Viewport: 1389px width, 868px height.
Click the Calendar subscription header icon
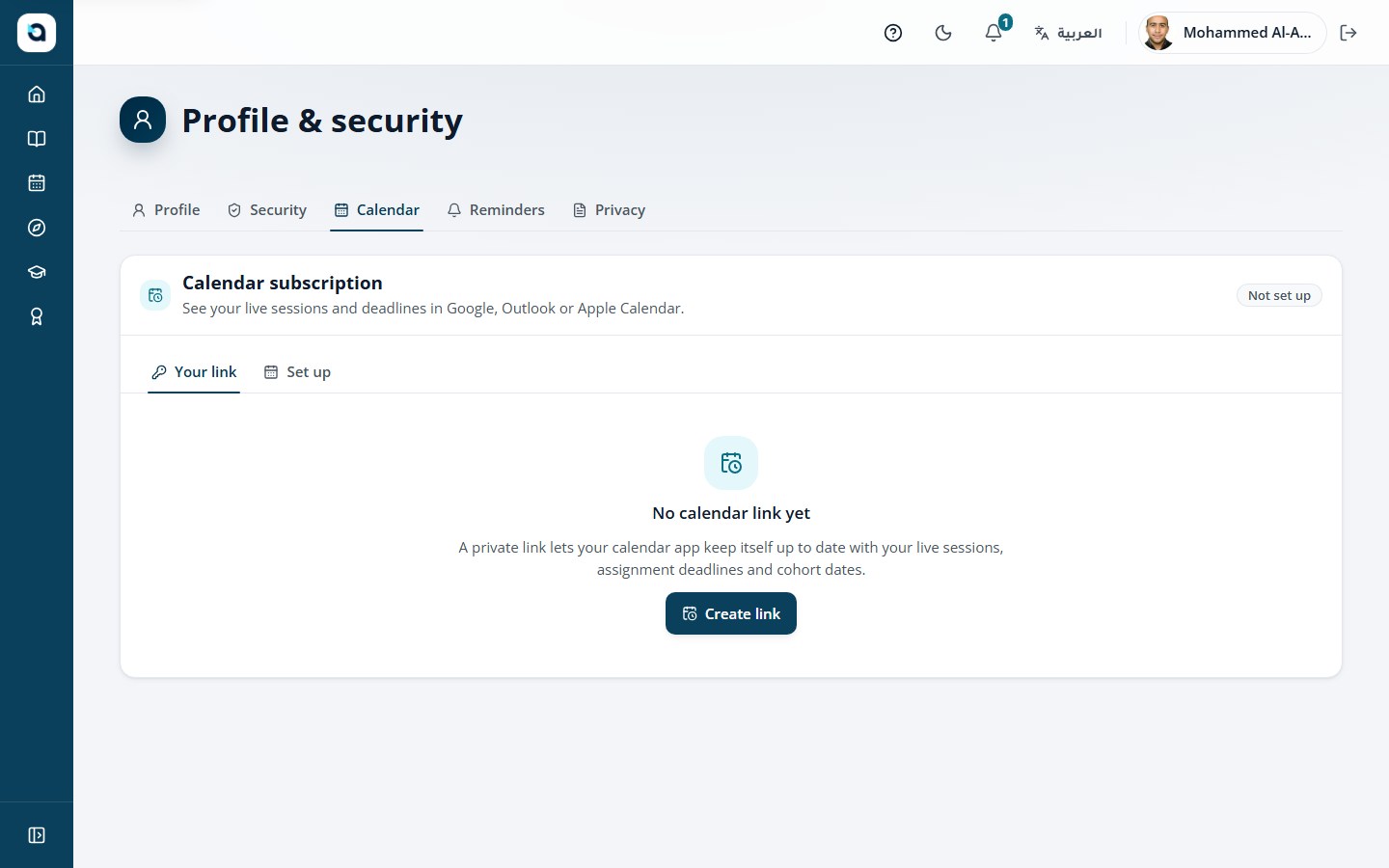coord(155,295)
